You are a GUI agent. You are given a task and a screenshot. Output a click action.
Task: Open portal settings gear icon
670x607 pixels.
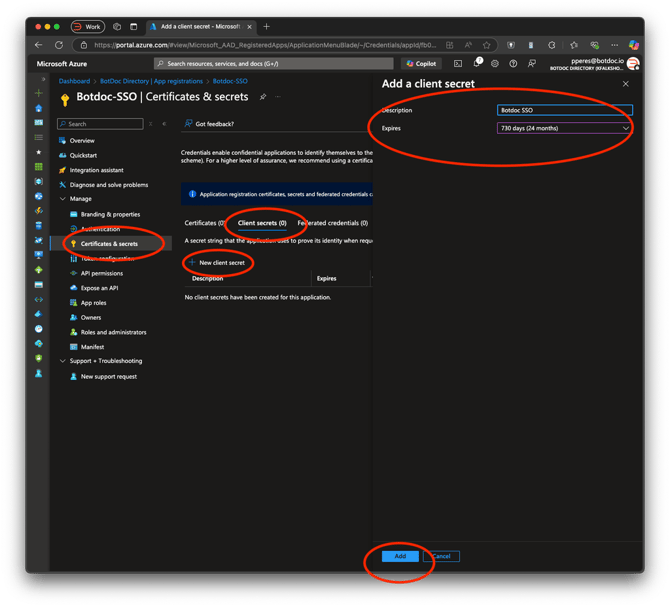[x=495, y=64]
